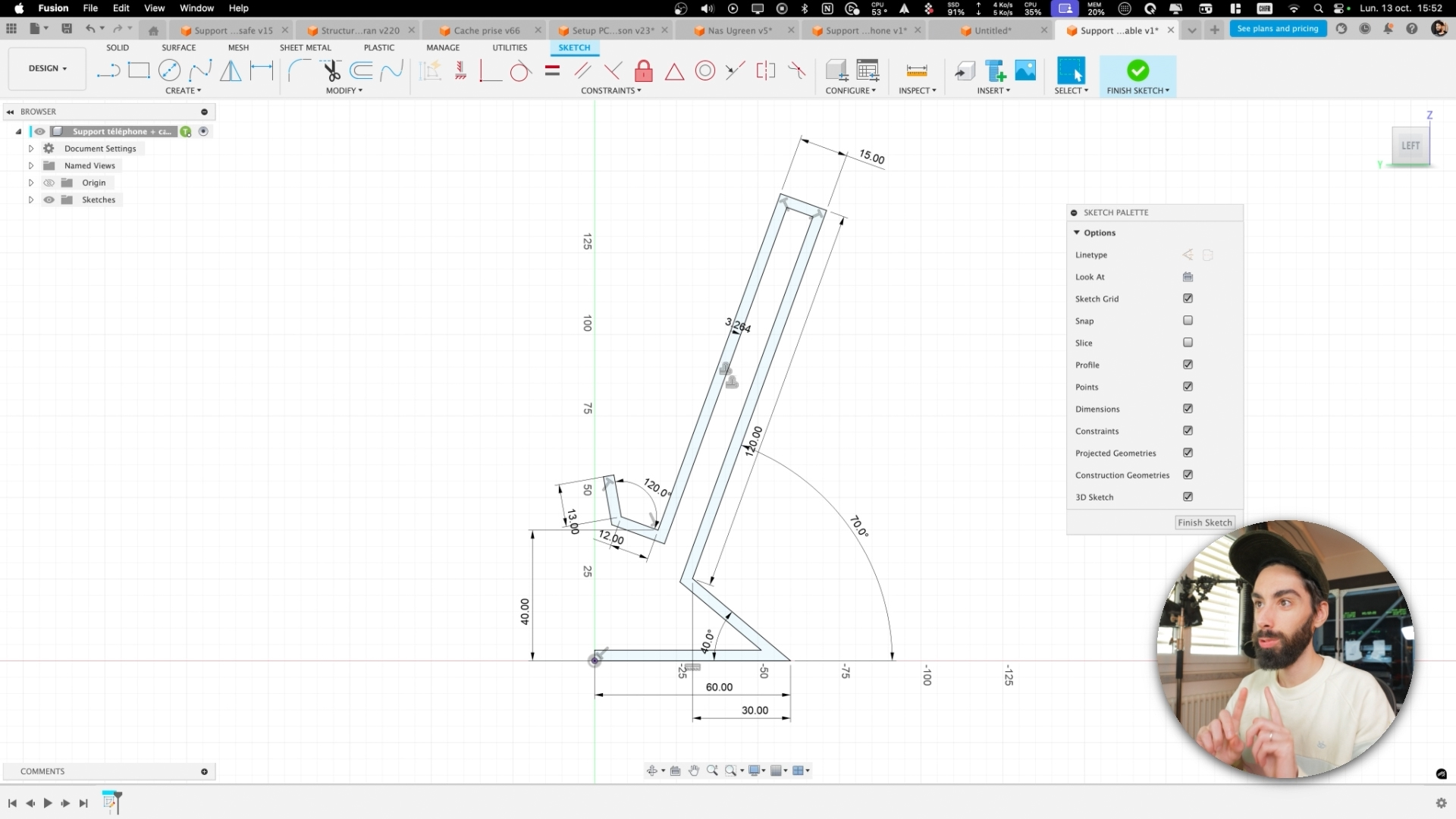
Task: Open the DESIGN workspace dropdown
Action: coord(47,68)
